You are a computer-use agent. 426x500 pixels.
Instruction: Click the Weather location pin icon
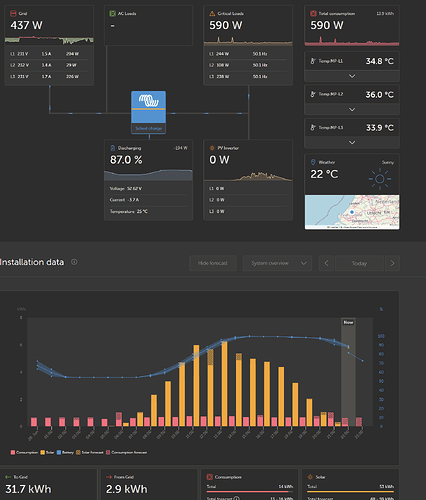313,162
